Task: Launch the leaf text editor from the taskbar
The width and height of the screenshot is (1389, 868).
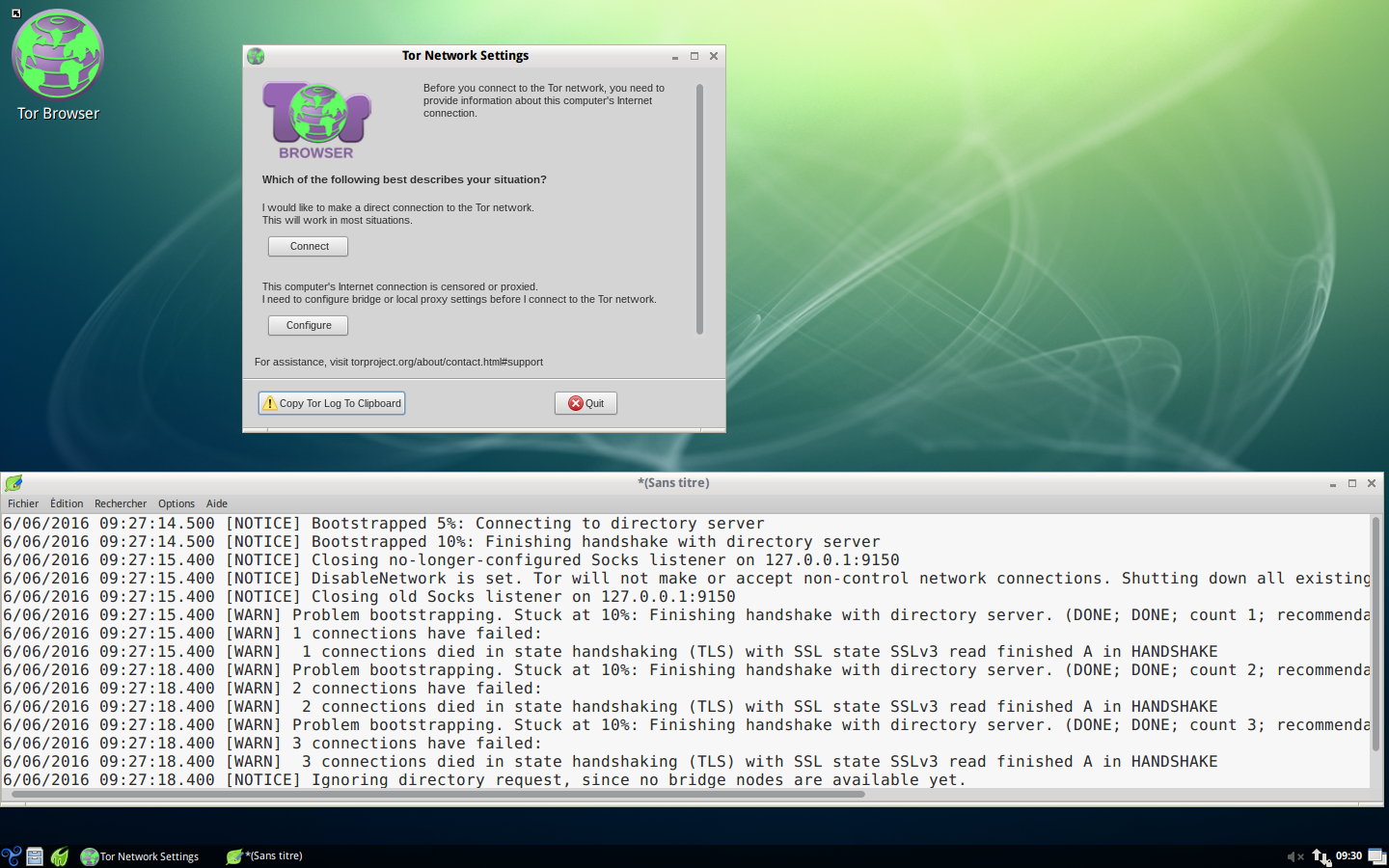Action: click(x=60, y=855)
